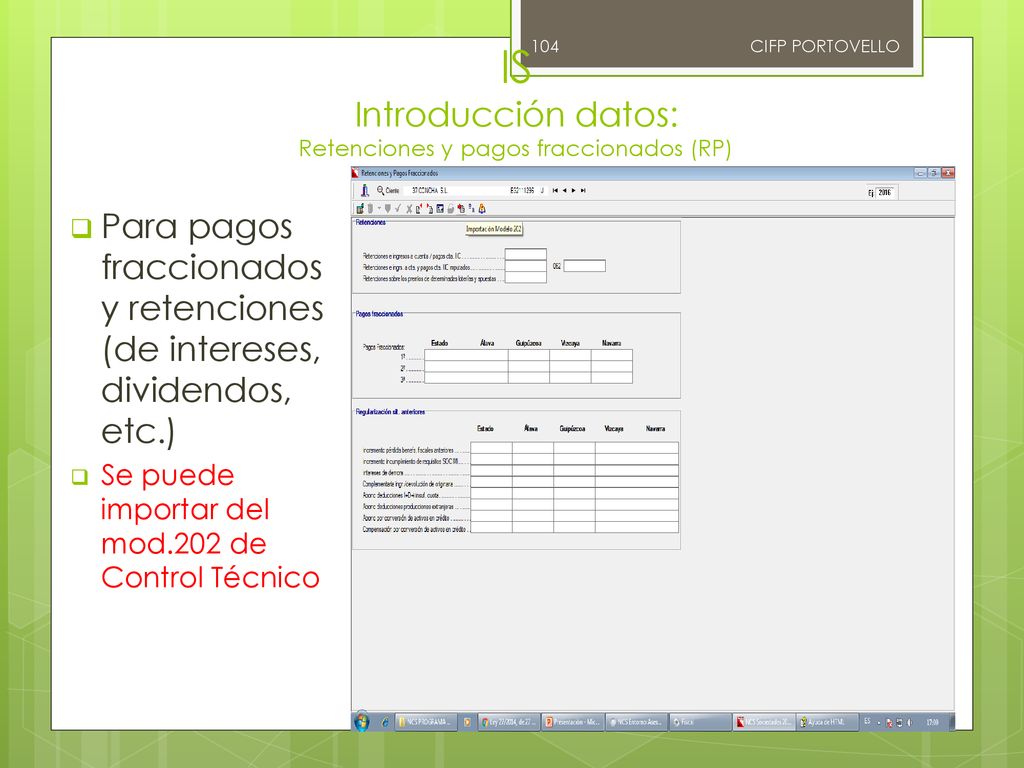Click 2º pago fraccionado Vizcaya cell

click(x=570, y=366)
